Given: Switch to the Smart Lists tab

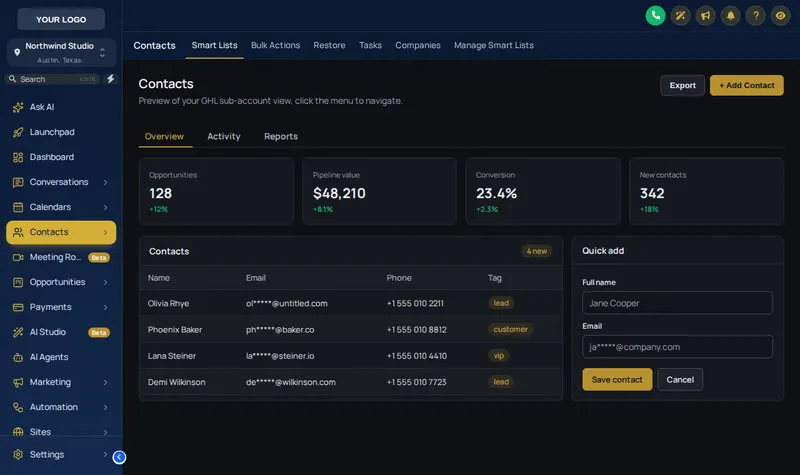Looking at the screenshot, I should [x=214, y=45].
